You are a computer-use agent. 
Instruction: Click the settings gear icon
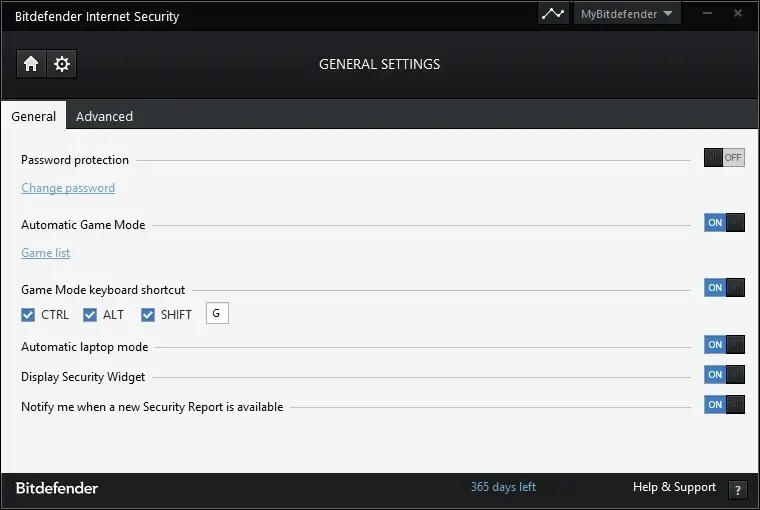point(62,64)
